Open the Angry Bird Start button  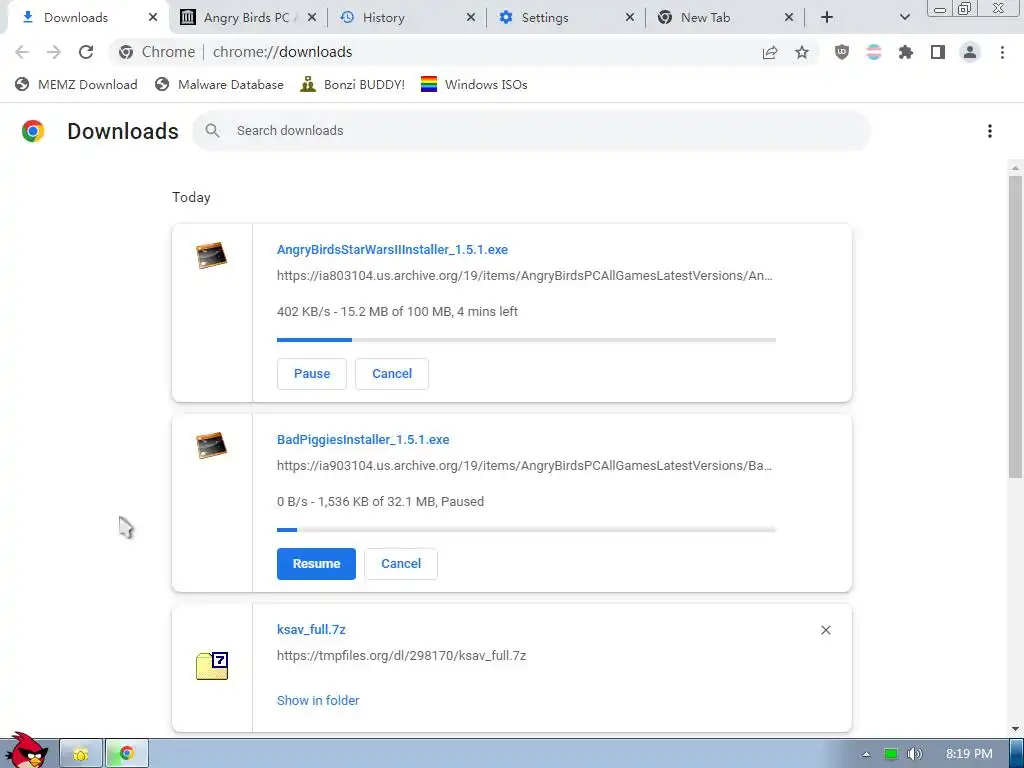26,751
